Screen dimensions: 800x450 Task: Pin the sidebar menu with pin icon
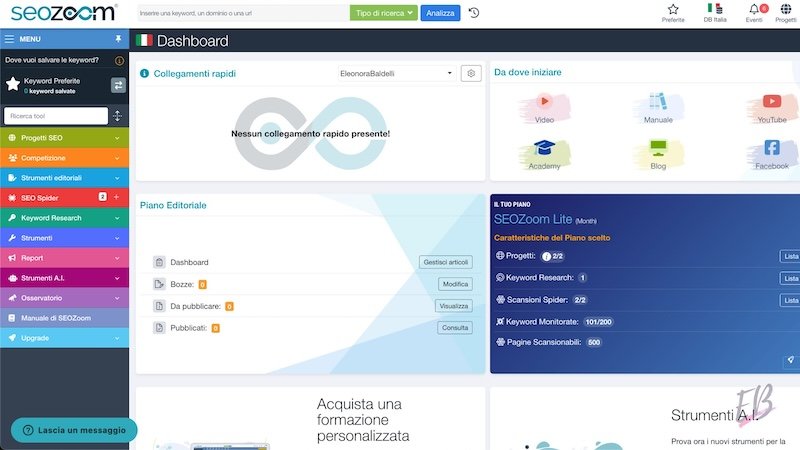(x=118, y=39)
